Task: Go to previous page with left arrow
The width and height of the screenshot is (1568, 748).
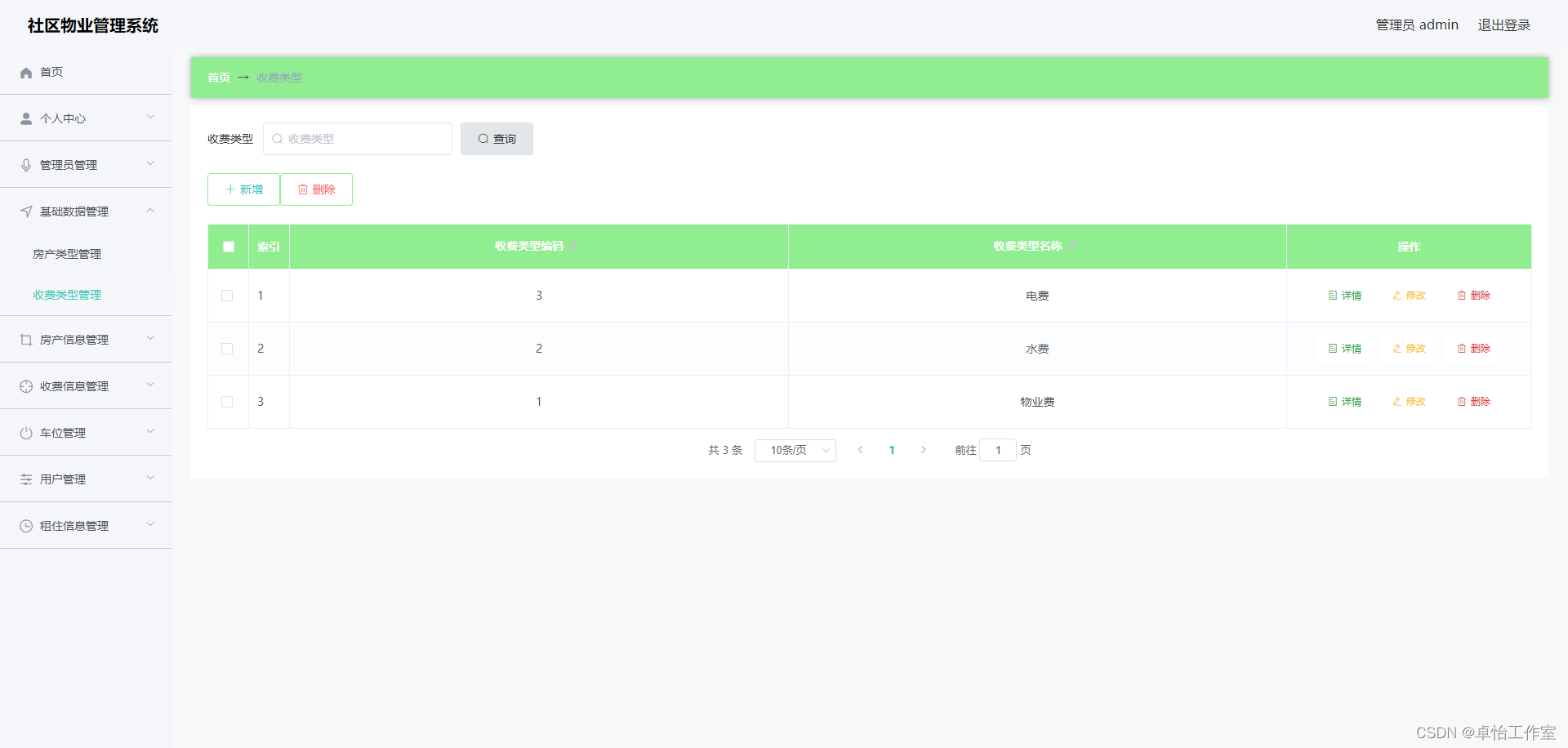Action: [x=860, y=450]
